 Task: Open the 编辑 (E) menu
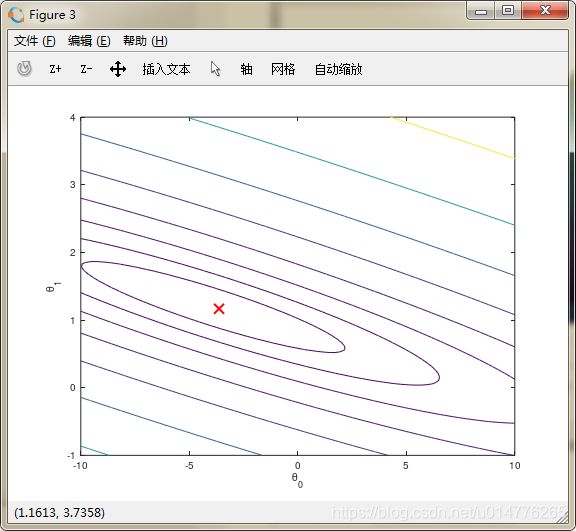pos(89,41)
